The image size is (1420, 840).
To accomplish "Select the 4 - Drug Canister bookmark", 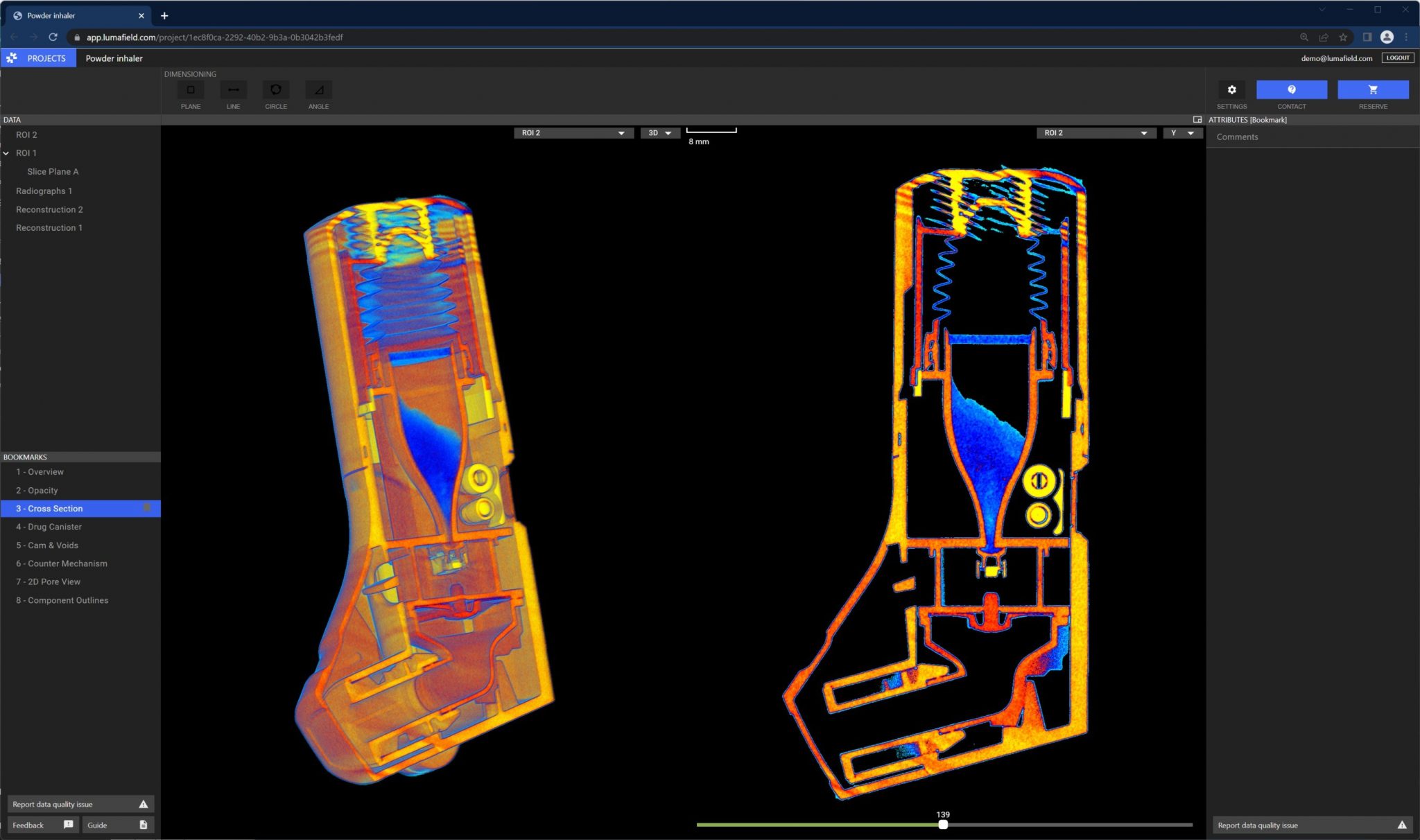I will [x=49, y=527].
